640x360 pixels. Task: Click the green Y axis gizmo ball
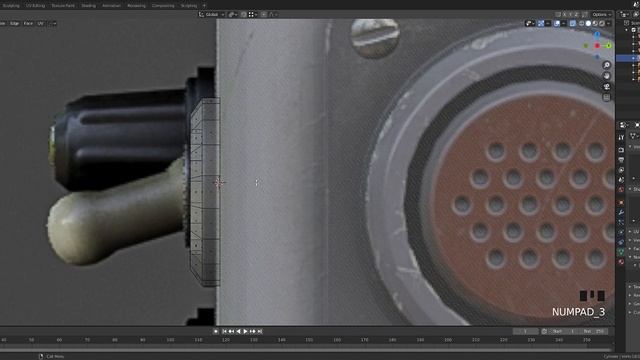(x=609, y=45)
